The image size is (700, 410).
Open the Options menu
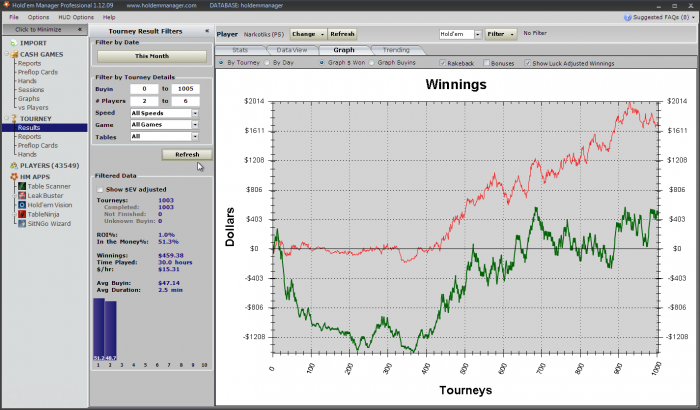(x=38, y=17)
